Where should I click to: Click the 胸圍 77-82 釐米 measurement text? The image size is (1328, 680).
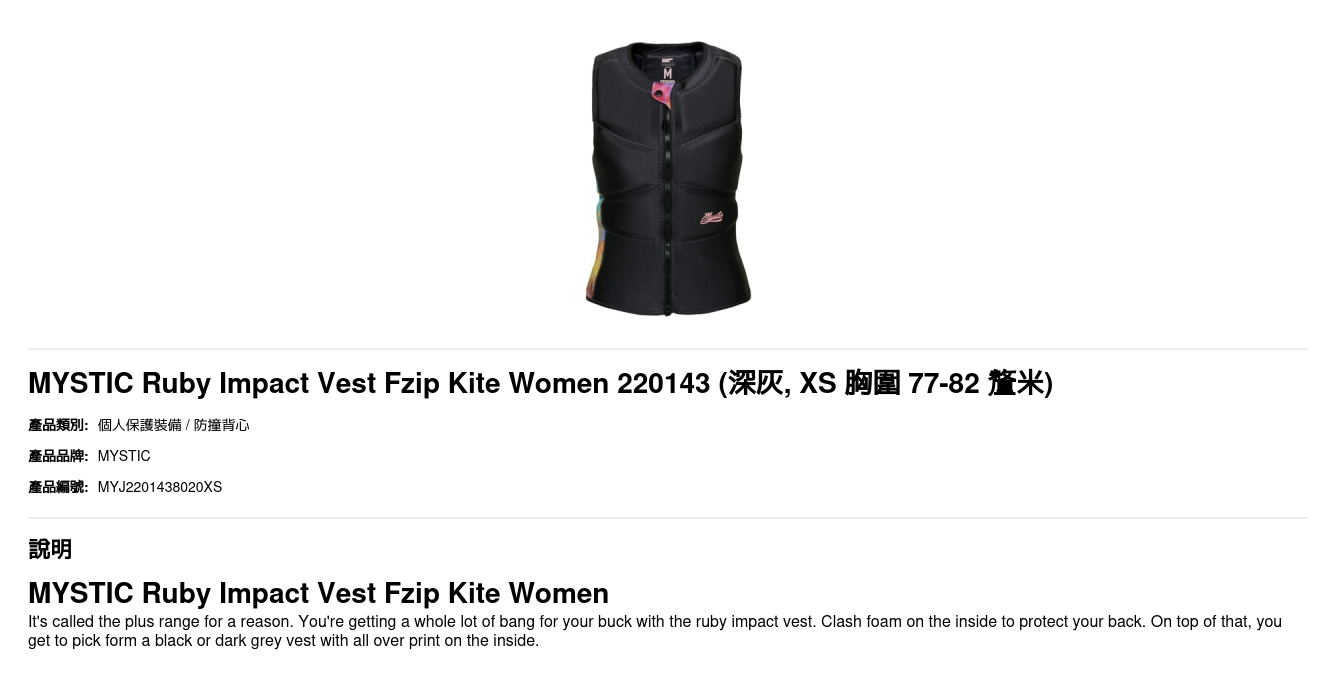[945, 383]
